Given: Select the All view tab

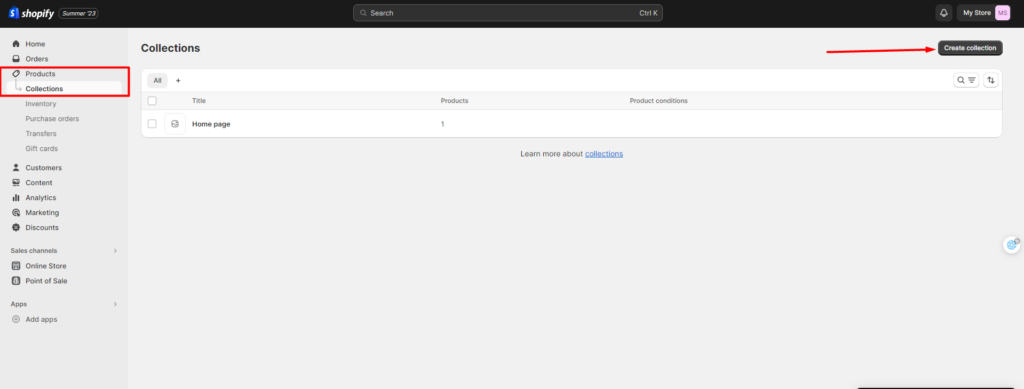Looking at the screenshot, I should click(157, 80).
